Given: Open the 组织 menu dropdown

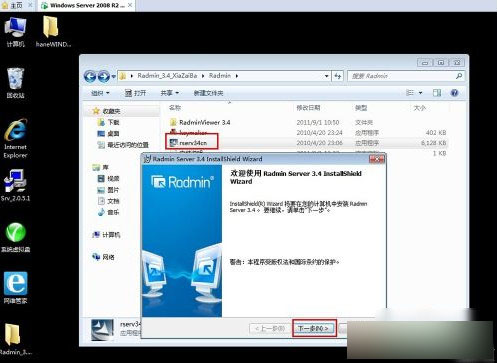Looking at the screenshot, I should 100,93.
